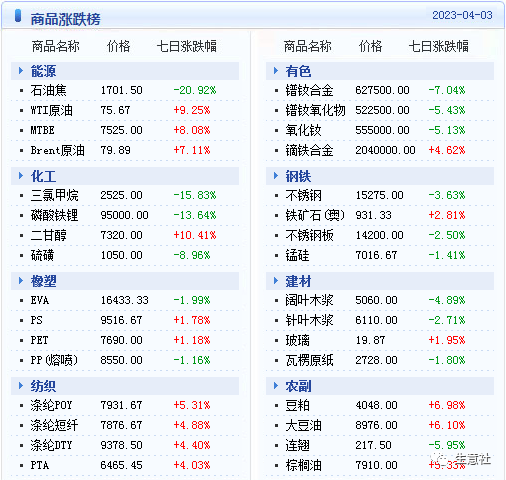Expand the 橡塑 category arrow
This screenshot has width=506, height=480.
(21, 281)
